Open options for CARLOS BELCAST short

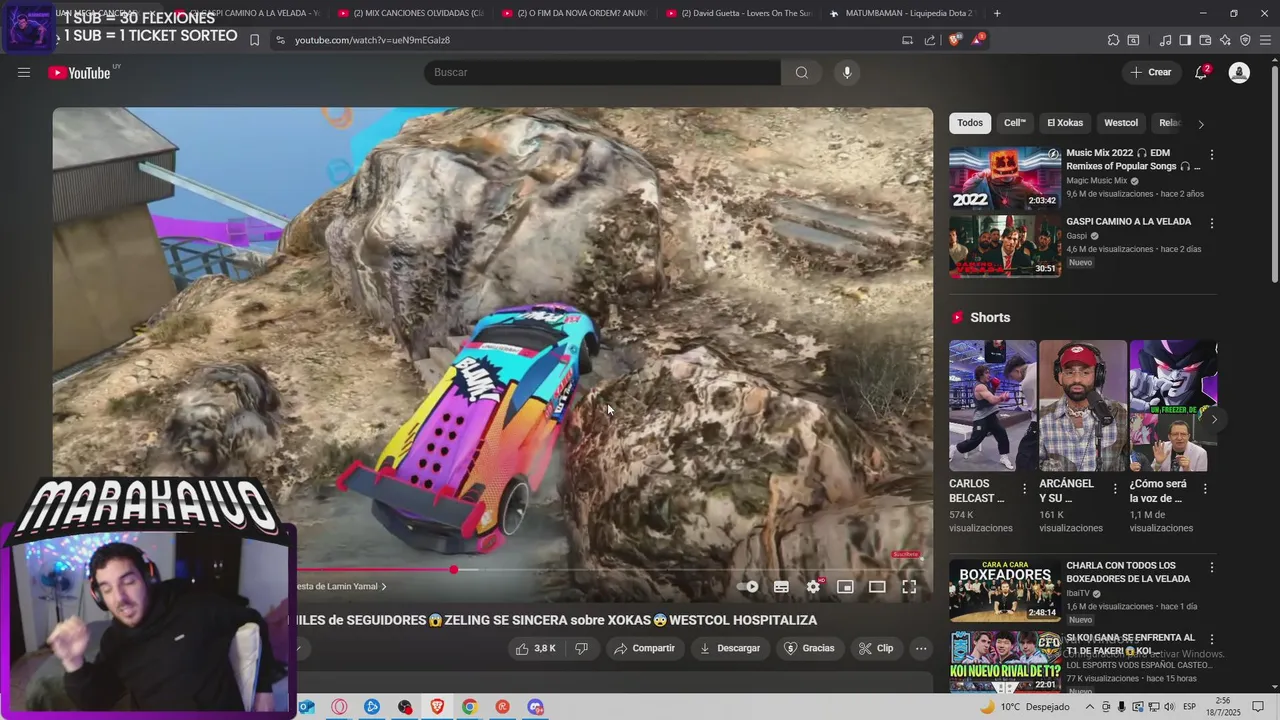click(x=1024, y=489)
